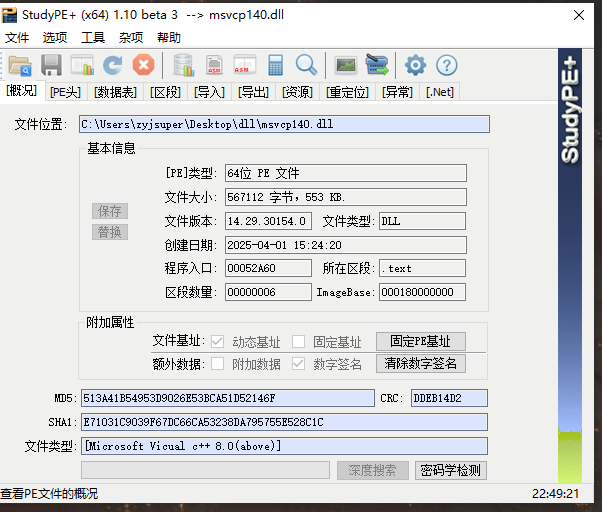Switch to the [资源] tab
The width and height of the screenshot is (602, 512).
pyautogui.click(x=298, y=92)
